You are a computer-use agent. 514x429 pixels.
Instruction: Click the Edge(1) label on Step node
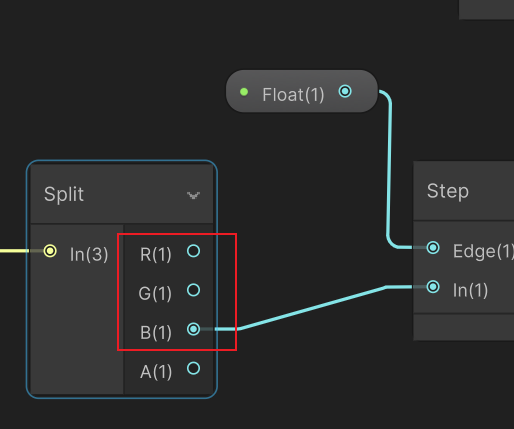(x=483, y=251)
